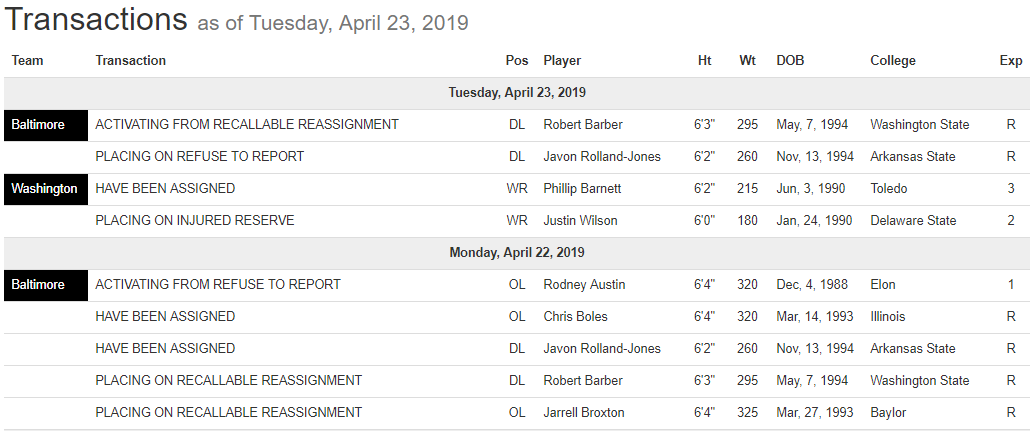Click the Tuesday, April 23, 2019 date header

coord(516,93)
